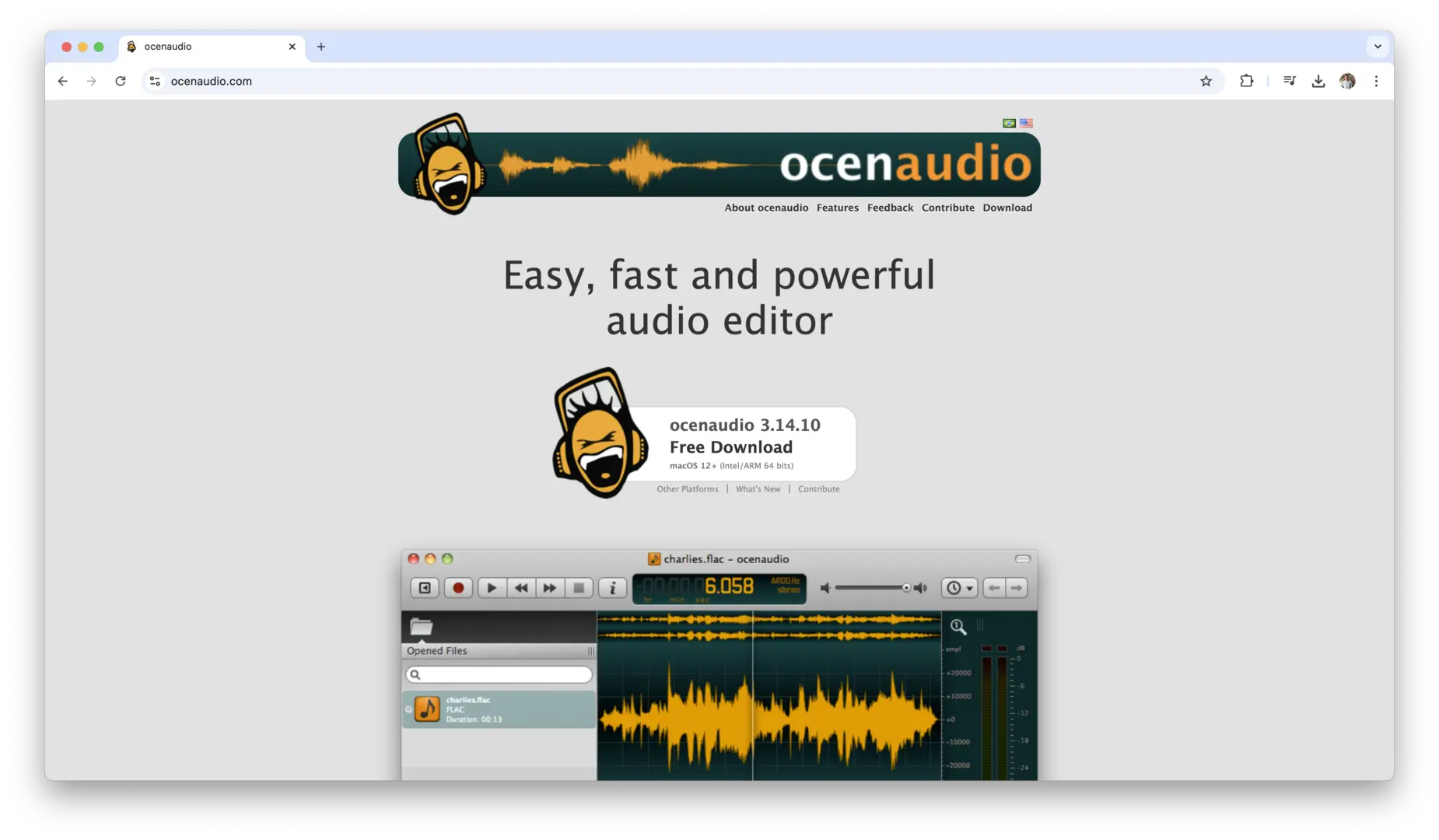Click the ocenaudio mascot logo in header banner
The image size is (1439, 840).
coord(449,164)
